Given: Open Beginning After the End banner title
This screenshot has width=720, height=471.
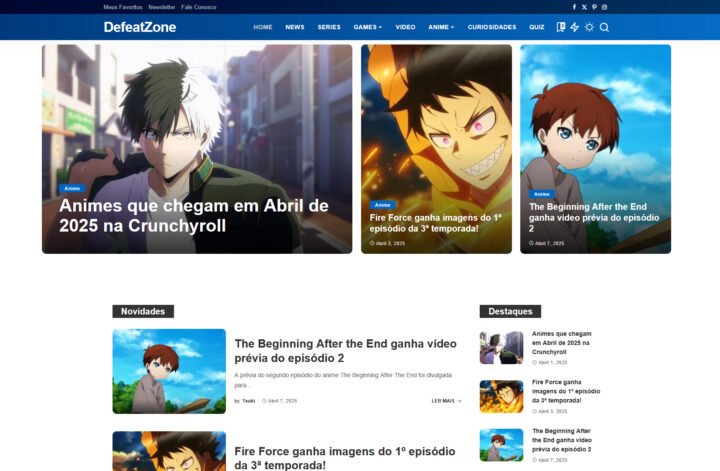Looking at the screenshot, I should 594,217.
